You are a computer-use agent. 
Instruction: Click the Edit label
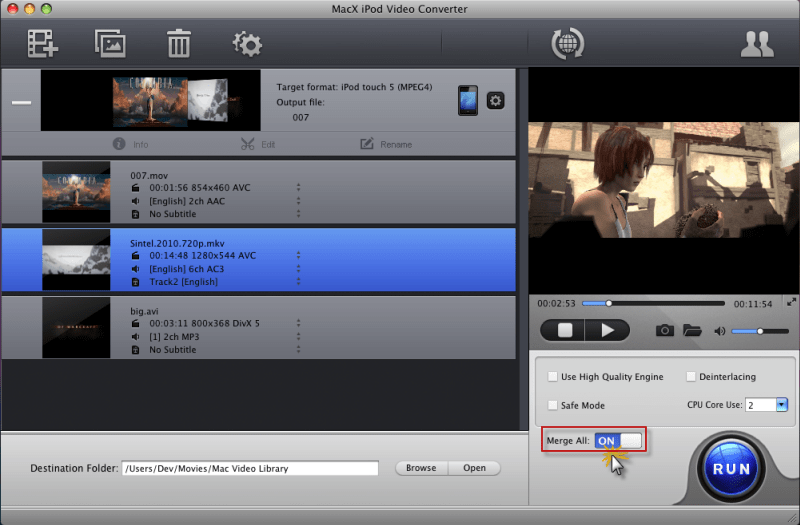pos(268,144)
